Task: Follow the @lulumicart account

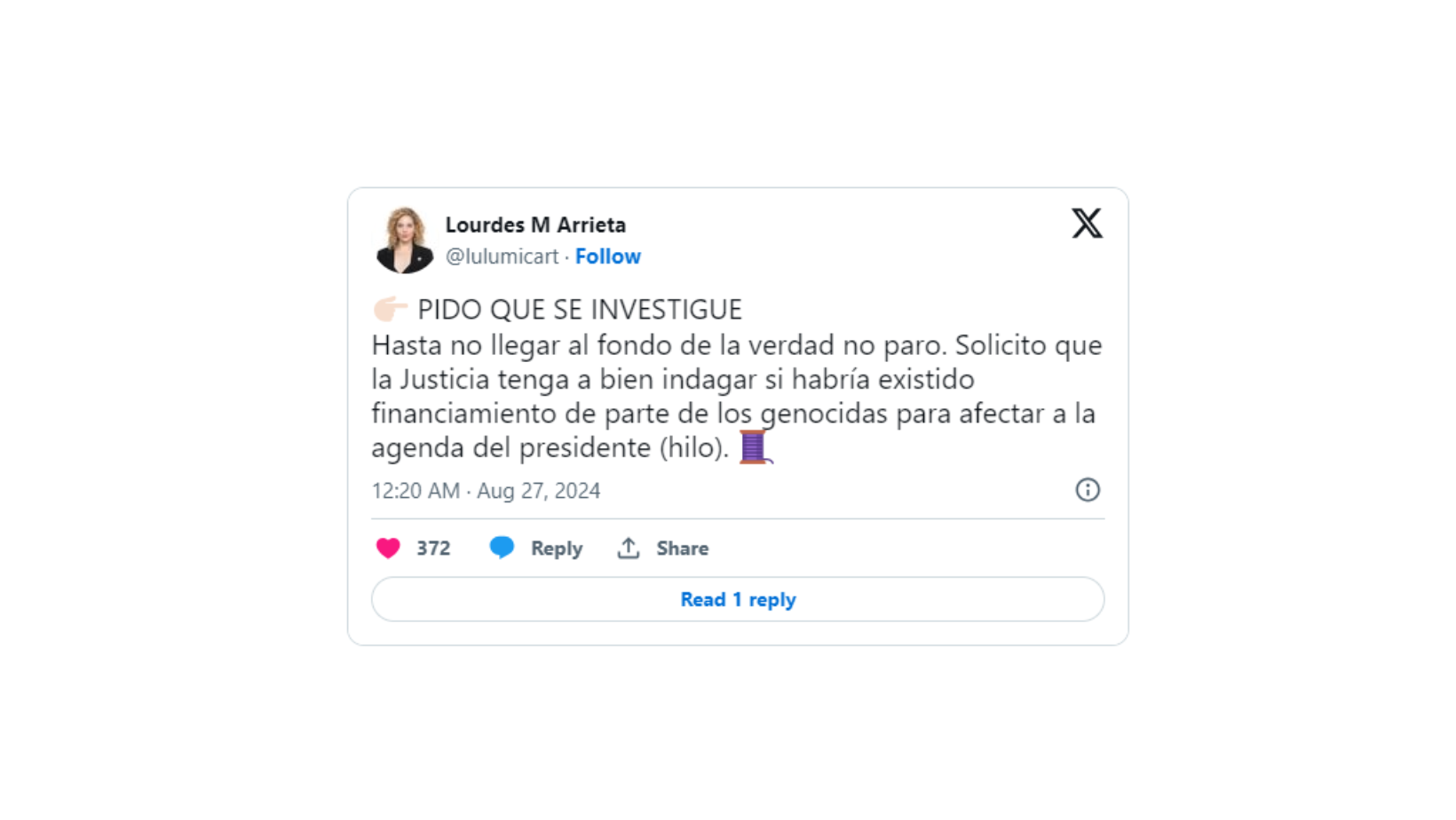Action: (608, 256)
